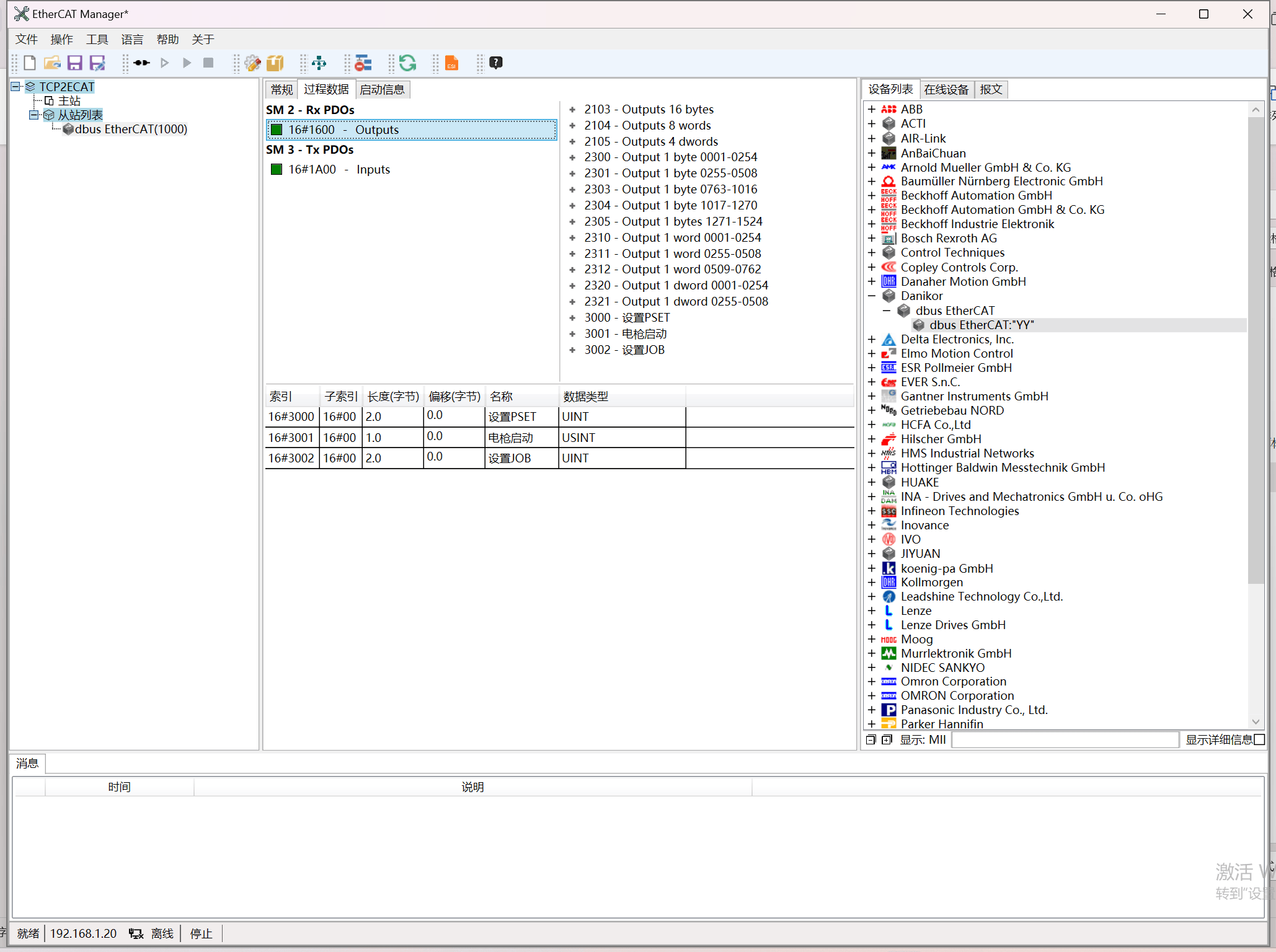Switch to the 启动信息 tab
Screen dimensions: 1276x952
coord(382,89)
